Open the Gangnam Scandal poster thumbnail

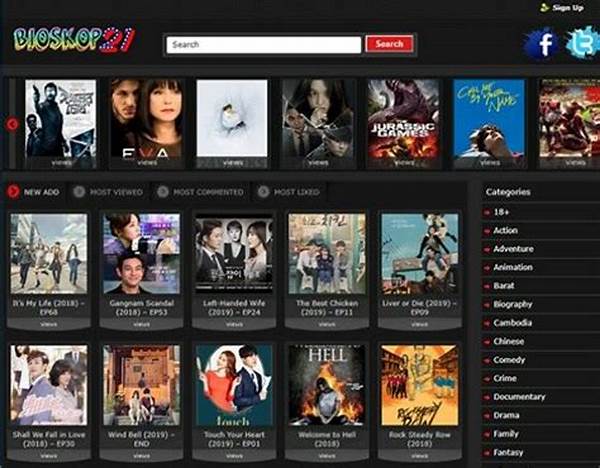tap(142, 254)
